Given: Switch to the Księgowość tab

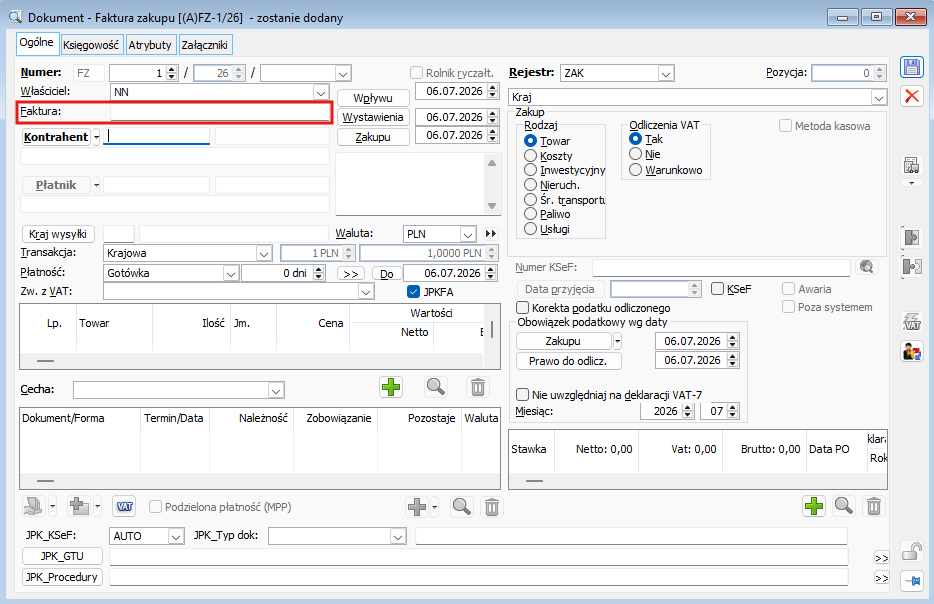Looking at the screenshot, I should [91, 45].
